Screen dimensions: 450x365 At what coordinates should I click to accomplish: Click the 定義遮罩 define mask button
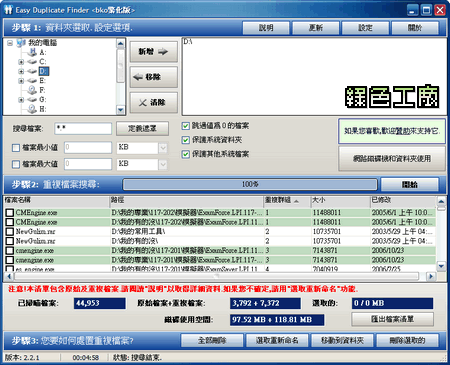point(142,129)
